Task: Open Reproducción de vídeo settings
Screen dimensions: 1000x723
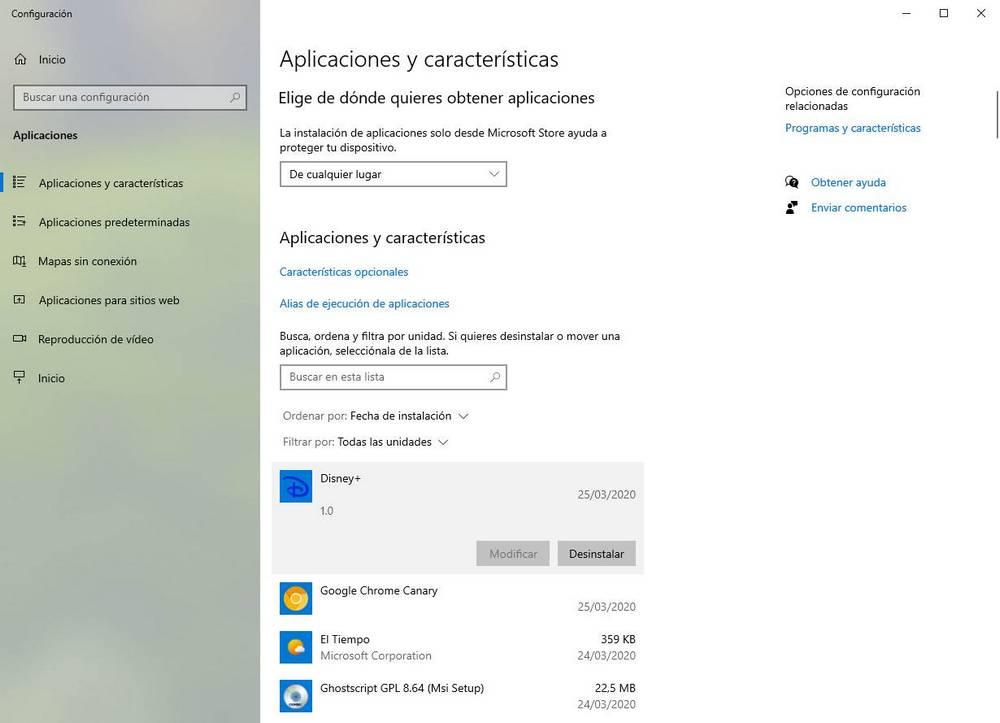Action: click(x=96, y=339)
